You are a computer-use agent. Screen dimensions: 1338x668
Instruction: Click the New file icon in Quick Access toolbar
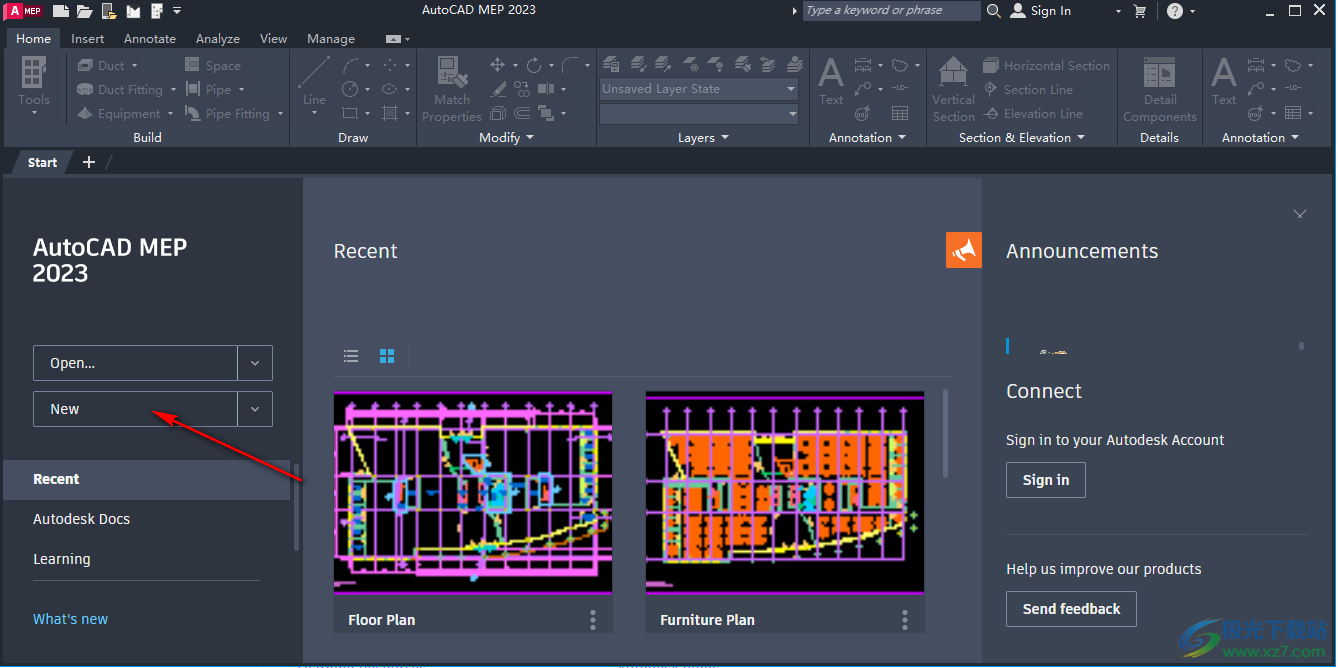click(61, 11)
